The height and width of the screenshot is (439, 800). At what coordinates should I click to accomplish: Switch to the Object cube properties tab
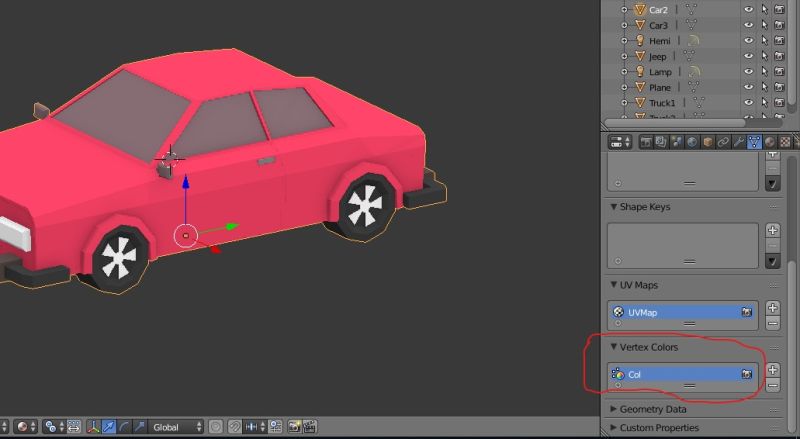pyautogui.click(x=708, y=142)
